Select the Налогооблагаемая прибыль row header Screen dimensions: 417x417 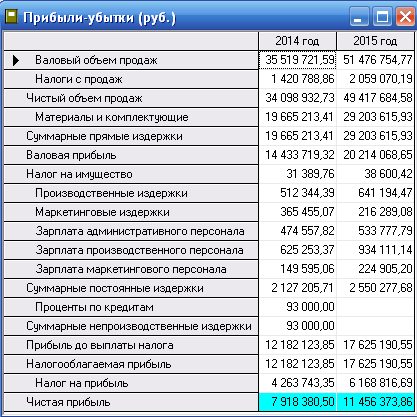(x=131, y=364)
